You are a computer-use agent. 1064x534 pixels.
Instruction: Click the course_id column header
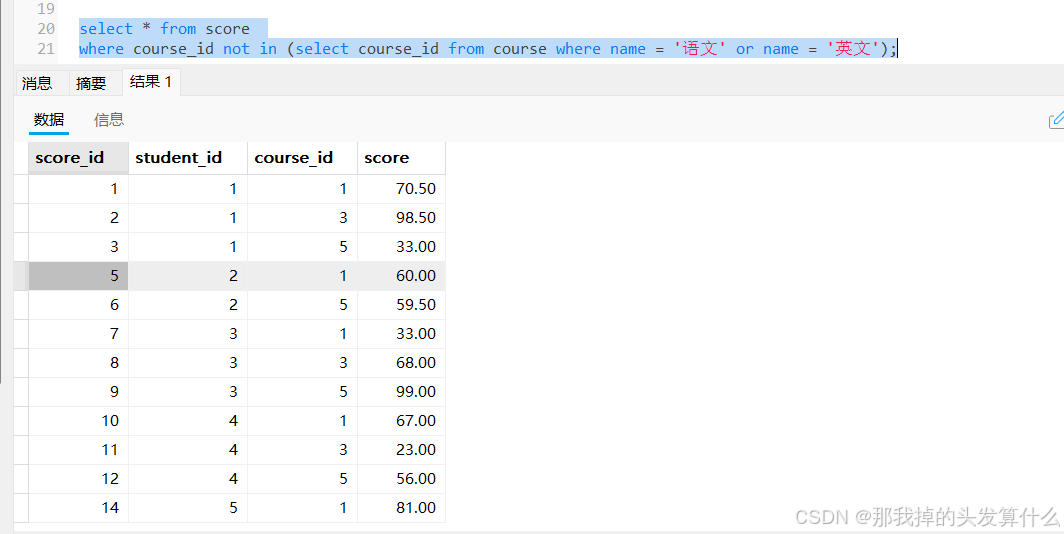point(302,158)
